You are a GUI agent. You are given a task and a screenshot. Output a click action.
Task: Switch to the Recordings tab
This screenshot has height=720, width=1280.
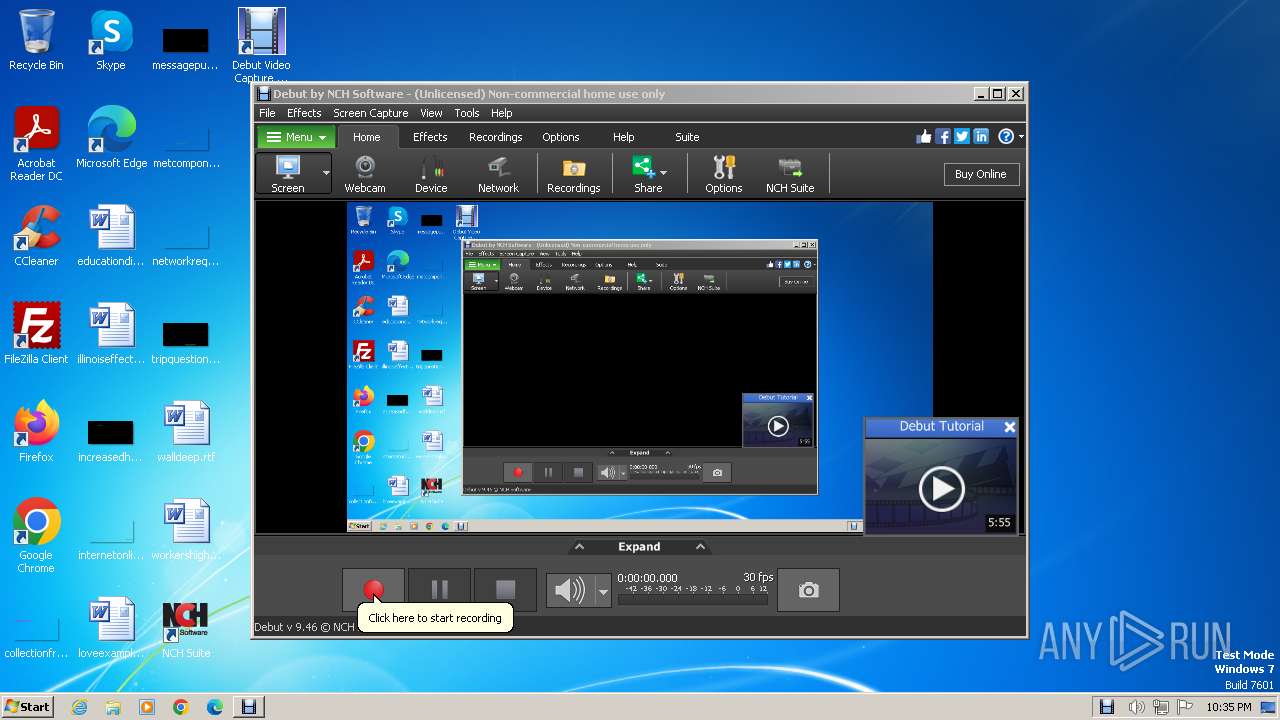coord(495,137)
